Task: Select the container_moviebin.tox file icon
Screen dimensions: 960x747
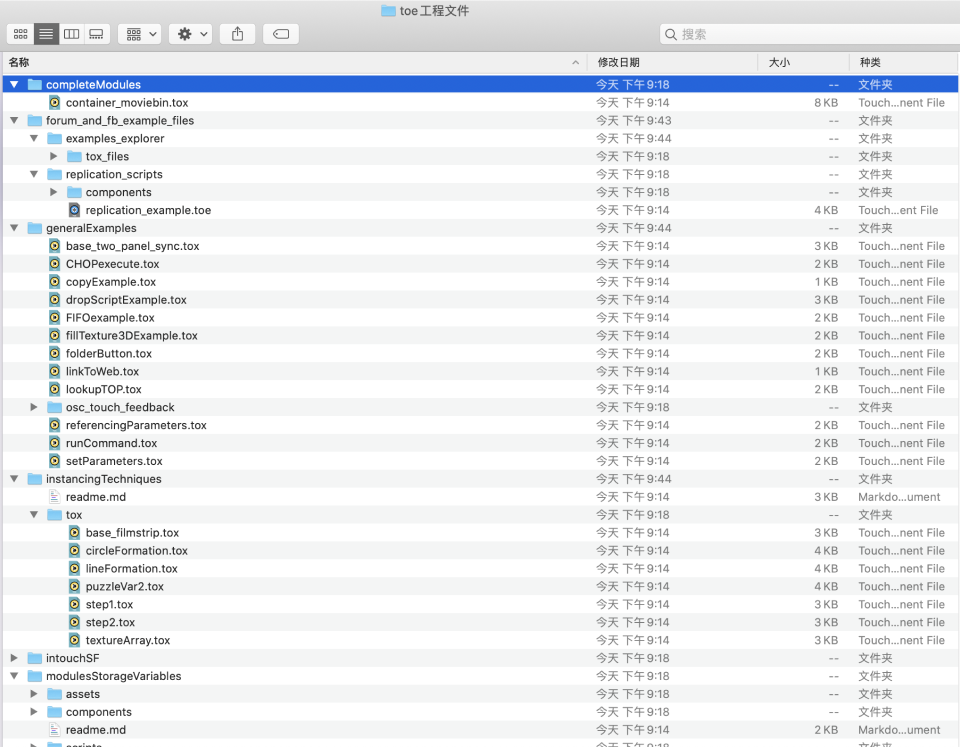Action: 55,103
